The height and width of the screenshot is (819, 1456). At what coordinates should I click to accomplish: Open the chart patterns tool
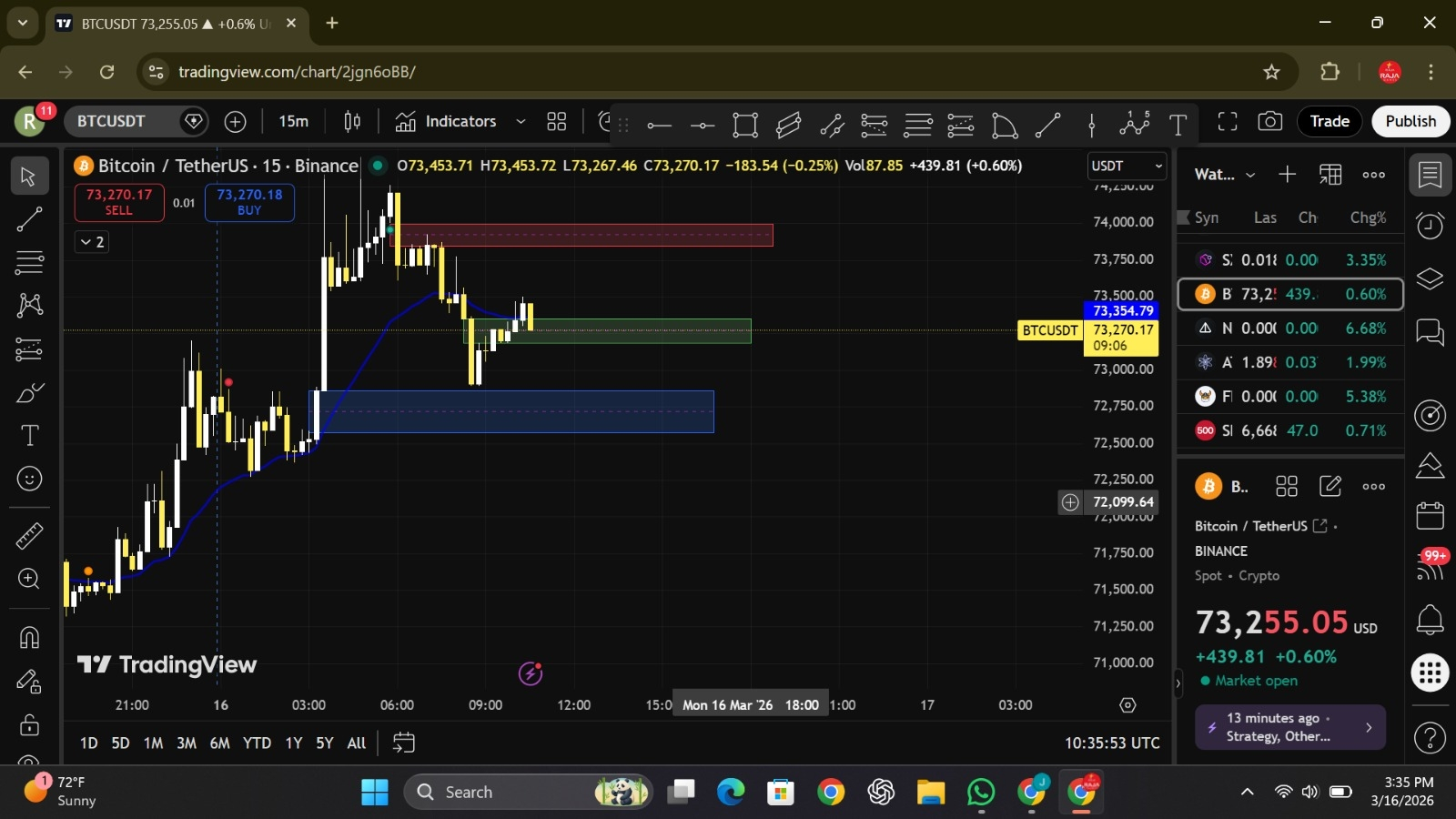coord(29,305)
